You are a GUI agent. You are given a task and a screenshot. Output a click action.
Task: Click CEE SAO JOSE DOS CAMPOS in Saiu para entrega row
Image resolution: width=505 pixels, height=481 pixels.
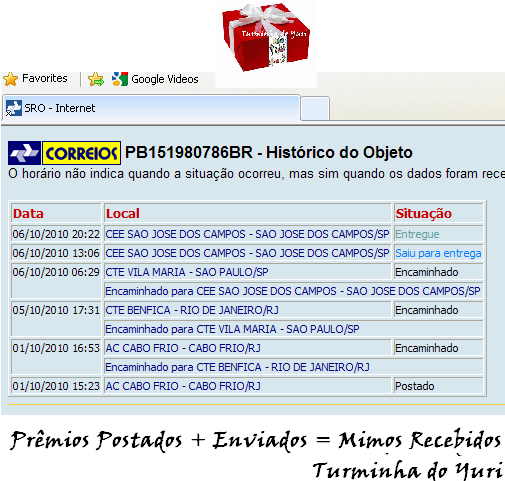click(x=247, y=253)
